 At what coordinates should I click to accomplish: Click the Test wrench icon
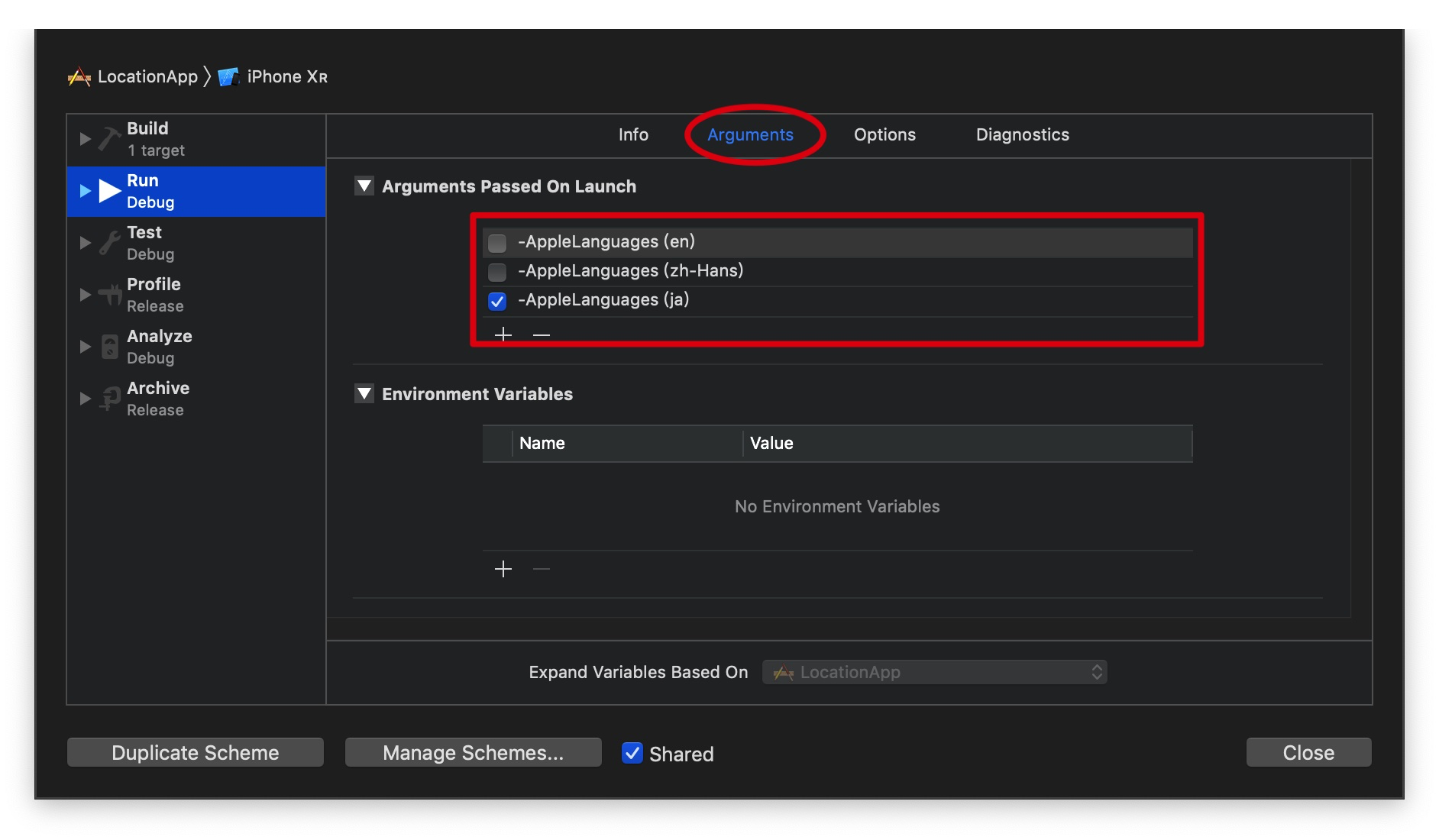[110, 243]
